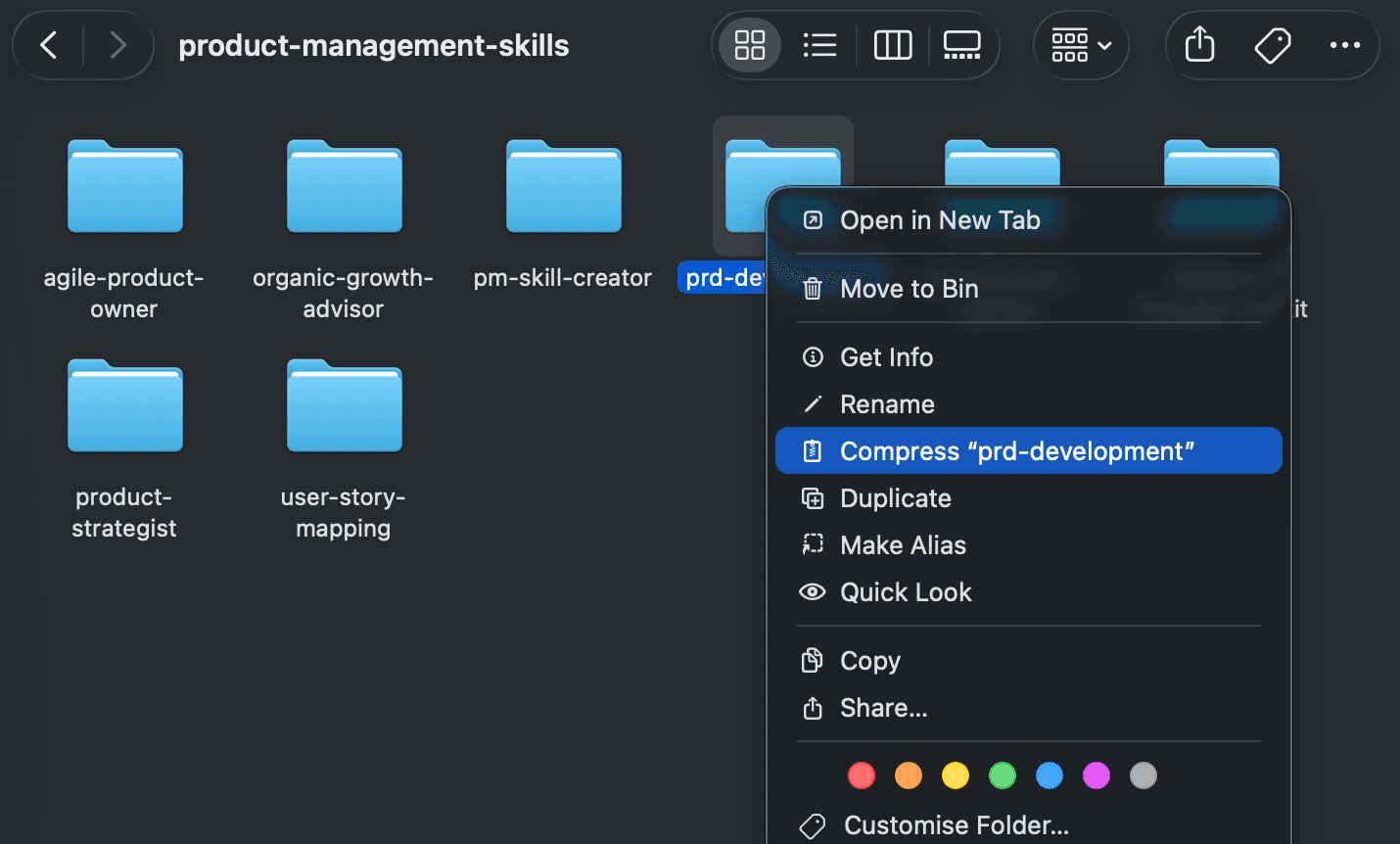Image resolution: width=1400 pixels, height=844 pixels.
Task: Choose Copy from context menu
Action: pyautogui.click(x=1028, y=661)
